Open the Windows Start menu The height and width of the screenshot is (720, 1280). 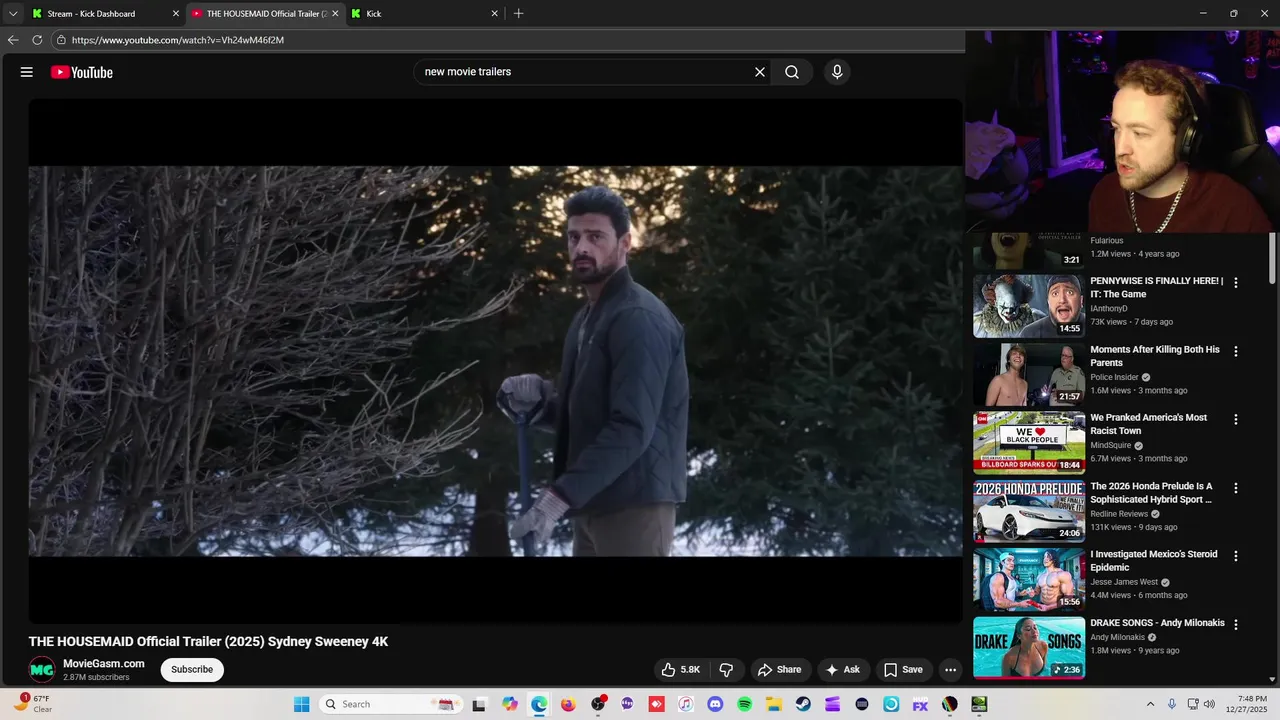coord(301,704)
